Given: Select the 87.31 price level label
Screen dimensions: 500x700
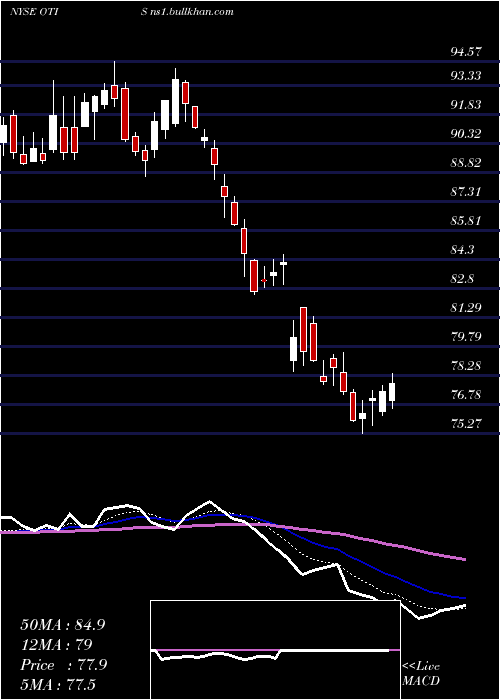Looking at the screenshot, I should (466, 192).
